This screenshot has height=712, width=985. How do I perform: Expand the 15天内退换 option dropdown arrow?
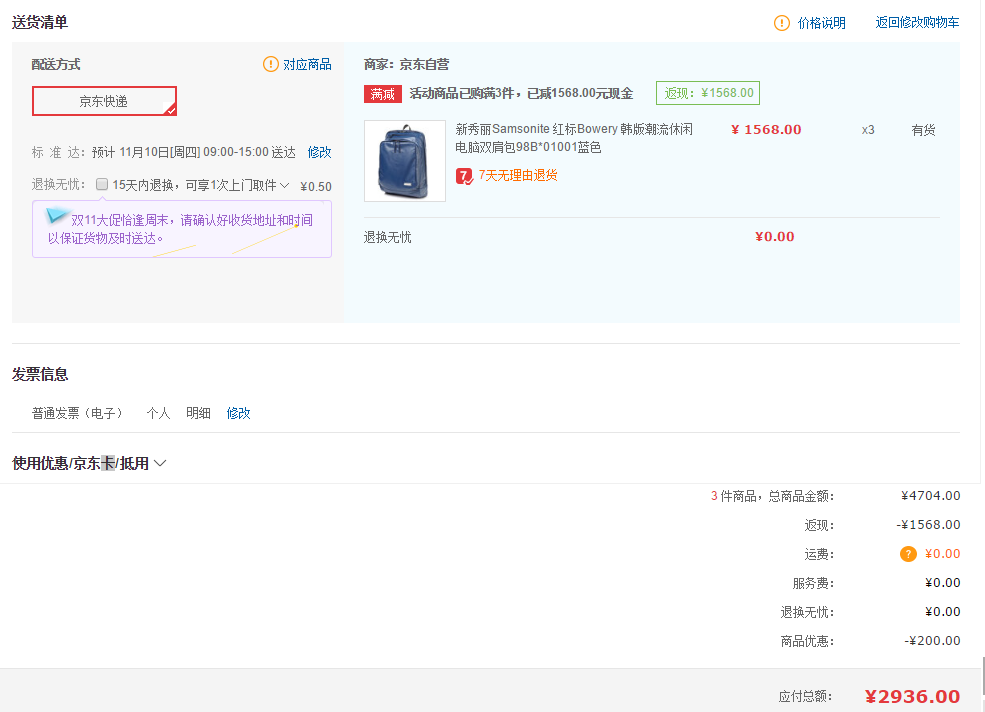285,185
